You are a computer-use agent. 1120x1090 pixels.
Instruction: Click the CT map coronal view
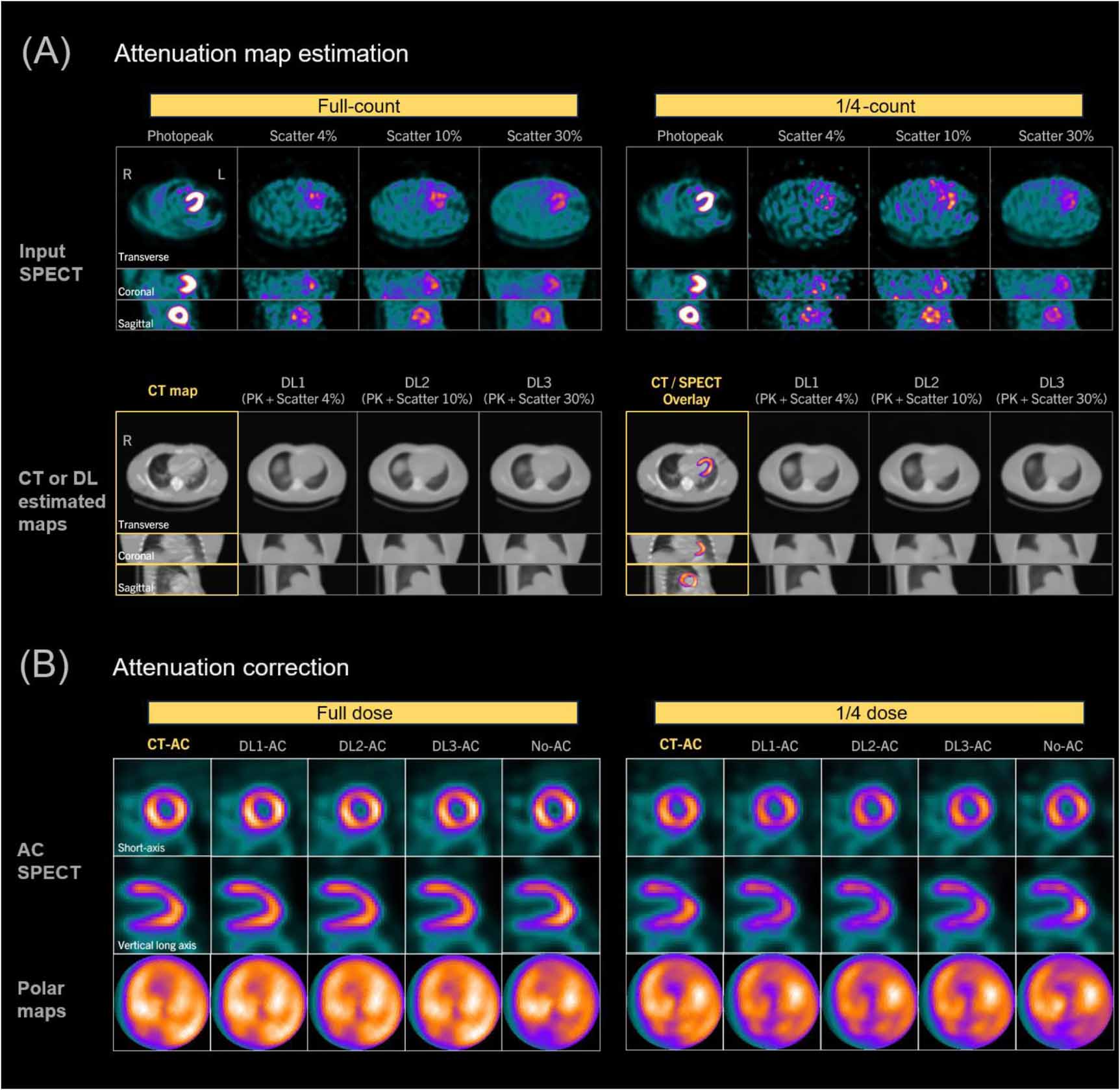click(x=177, y=549)
